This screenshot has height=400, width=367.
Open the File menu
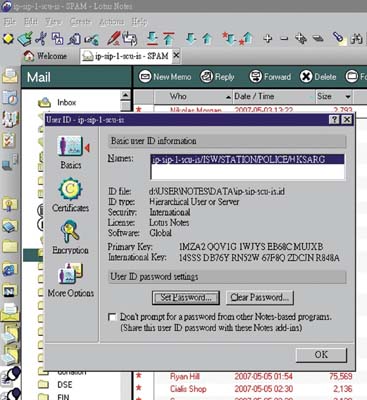coord(9,22)
